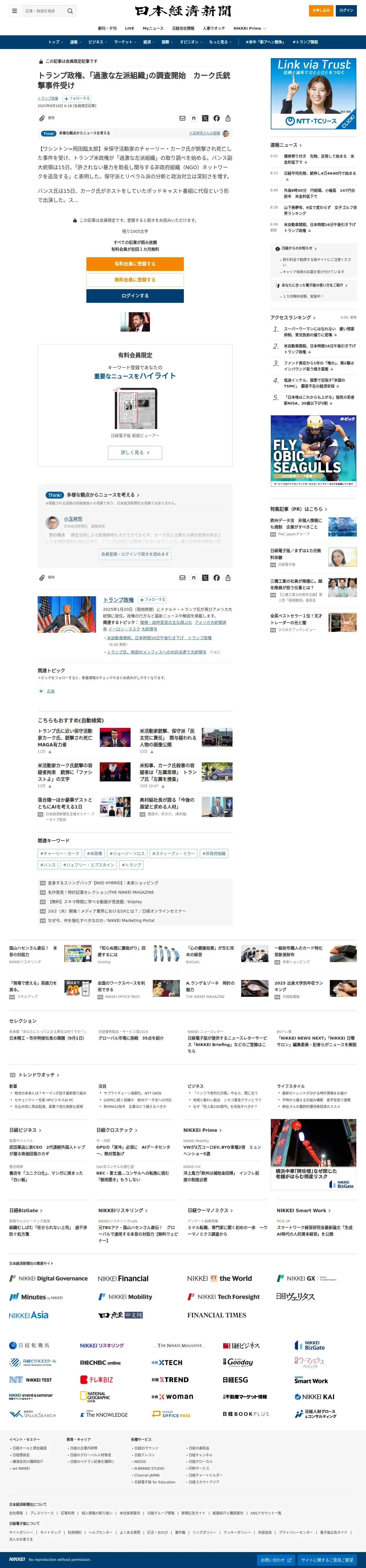
Task: Click note icon below the Think! comment box
Action: pos(194,578)
